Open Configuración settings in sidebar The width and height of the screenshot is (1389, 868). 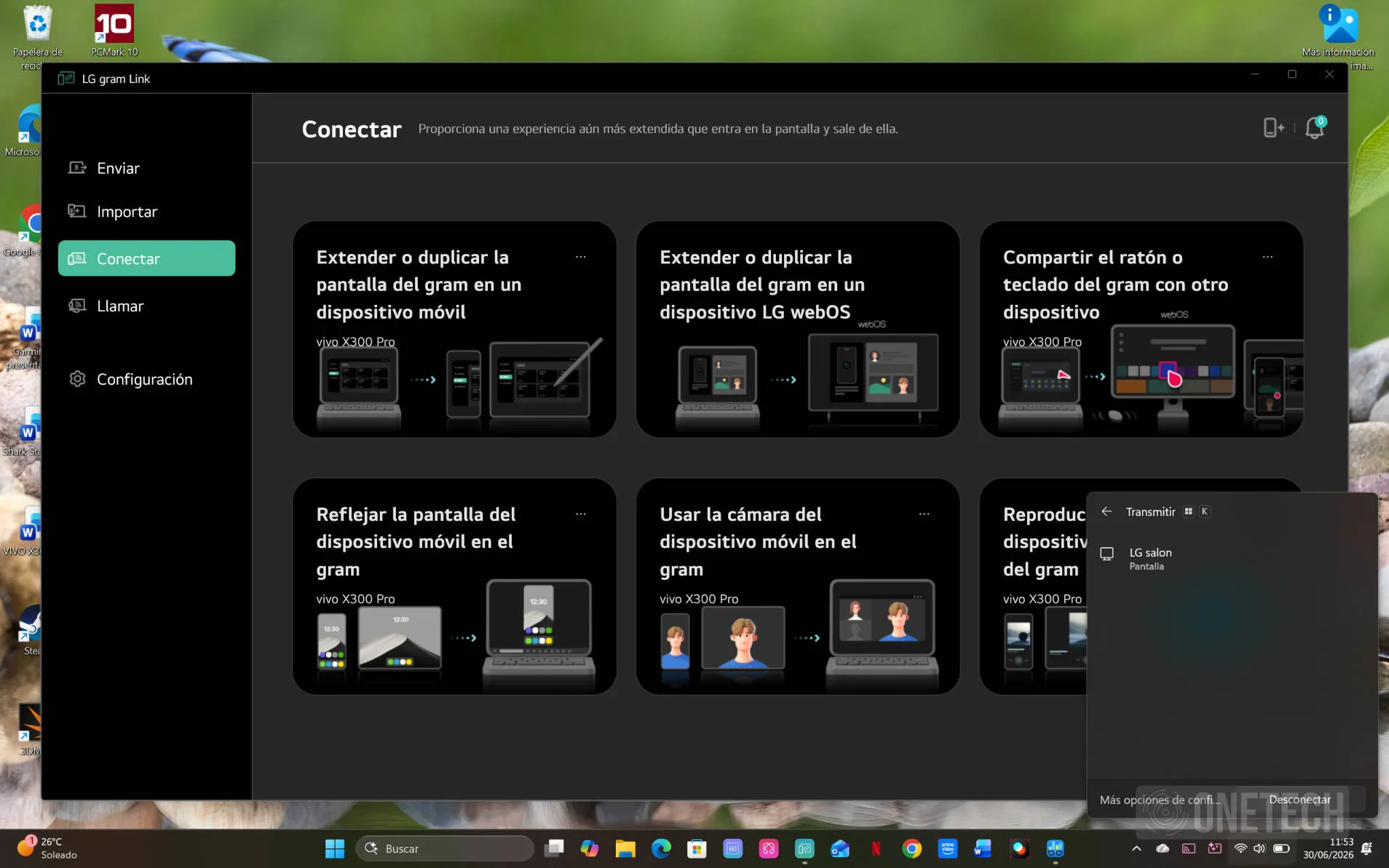[146, 379]
